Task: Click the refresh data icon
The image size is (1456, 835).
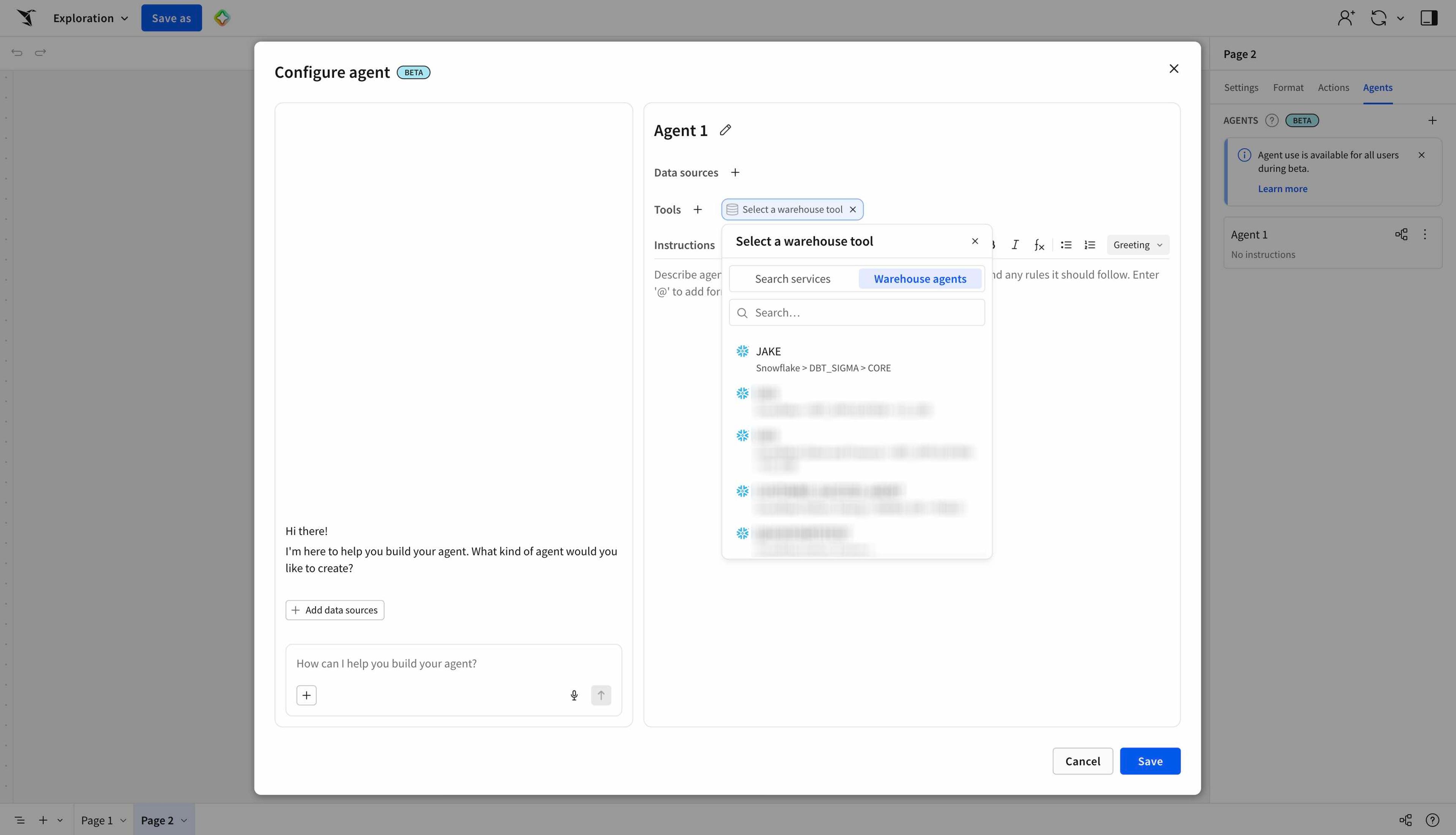Action: tap(1378, 18)
